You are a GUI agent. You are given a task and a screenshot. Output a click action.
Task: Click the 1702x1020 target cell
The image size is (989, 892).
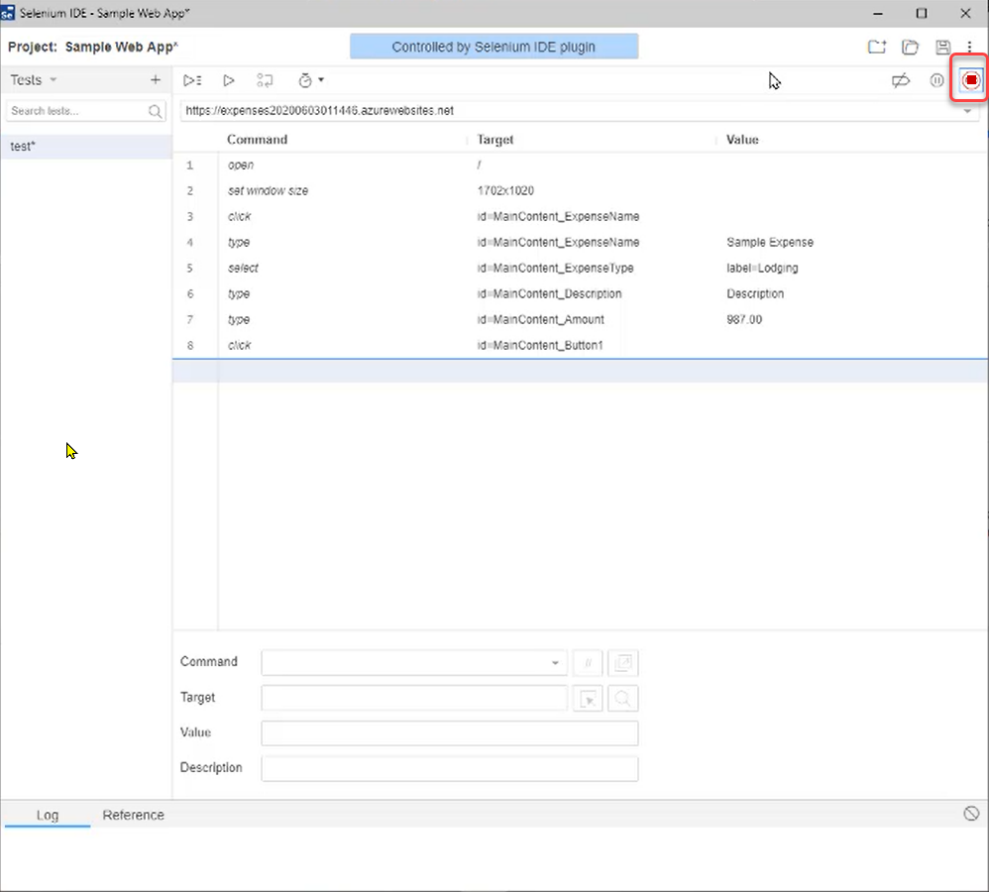[505, 191]
